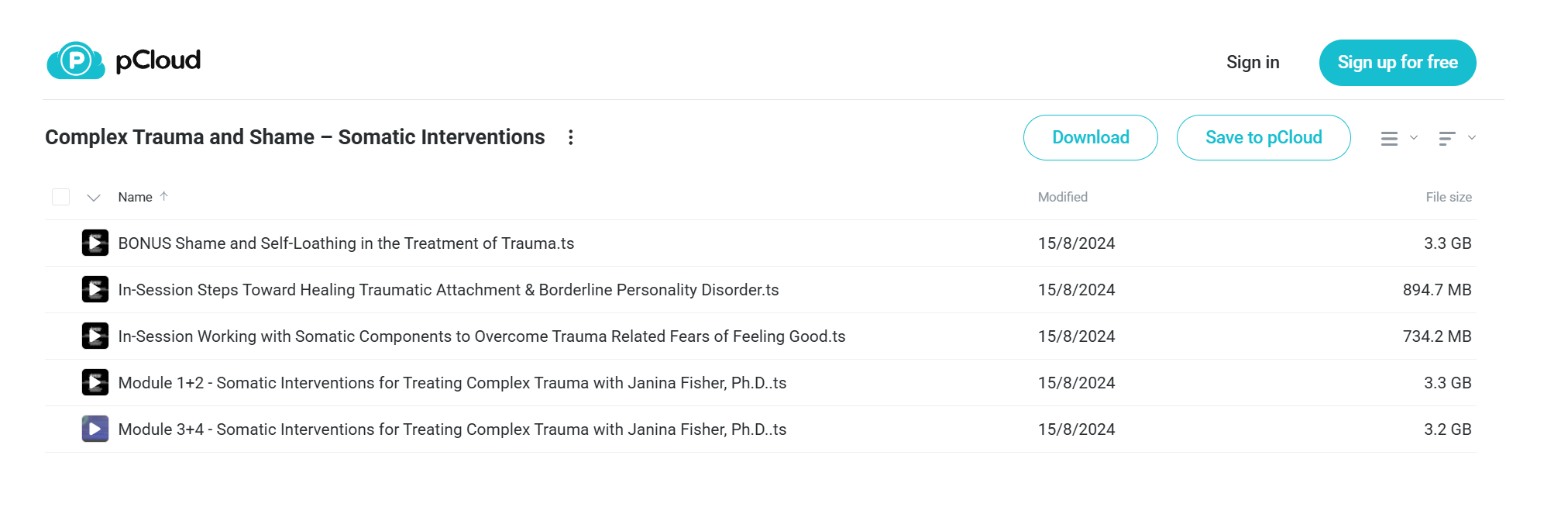Click the Module 1+2 video file icon

95,382
